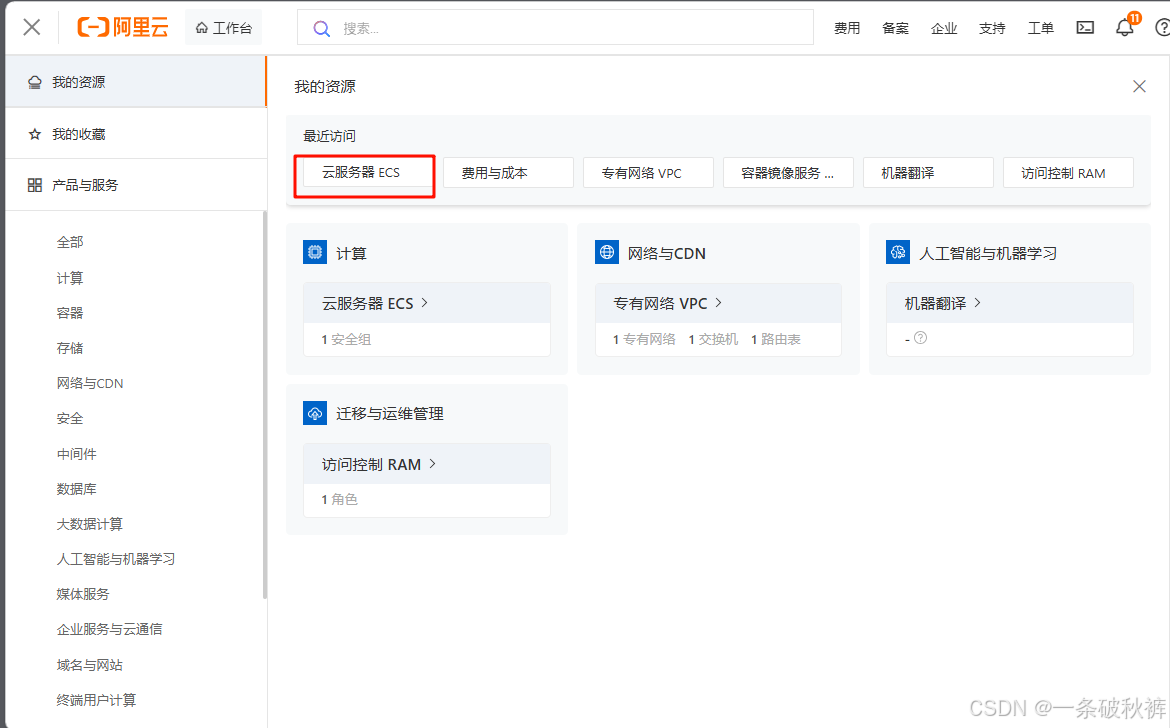Choose the 存储 category
The height and width of the screenshot is (728, 1170).
click(70, 348)
